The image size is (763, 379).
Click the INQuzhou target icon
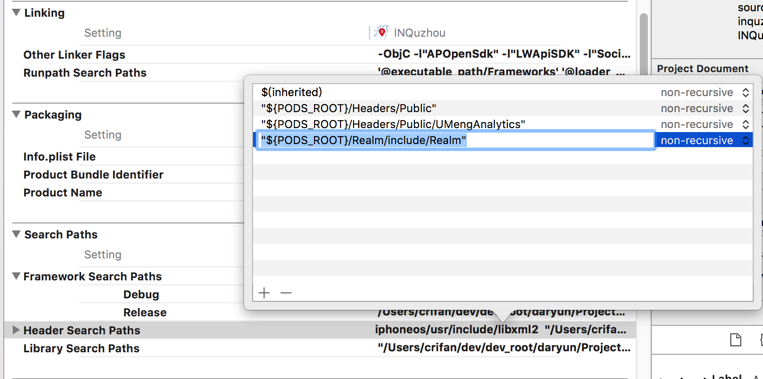[382, 33]
